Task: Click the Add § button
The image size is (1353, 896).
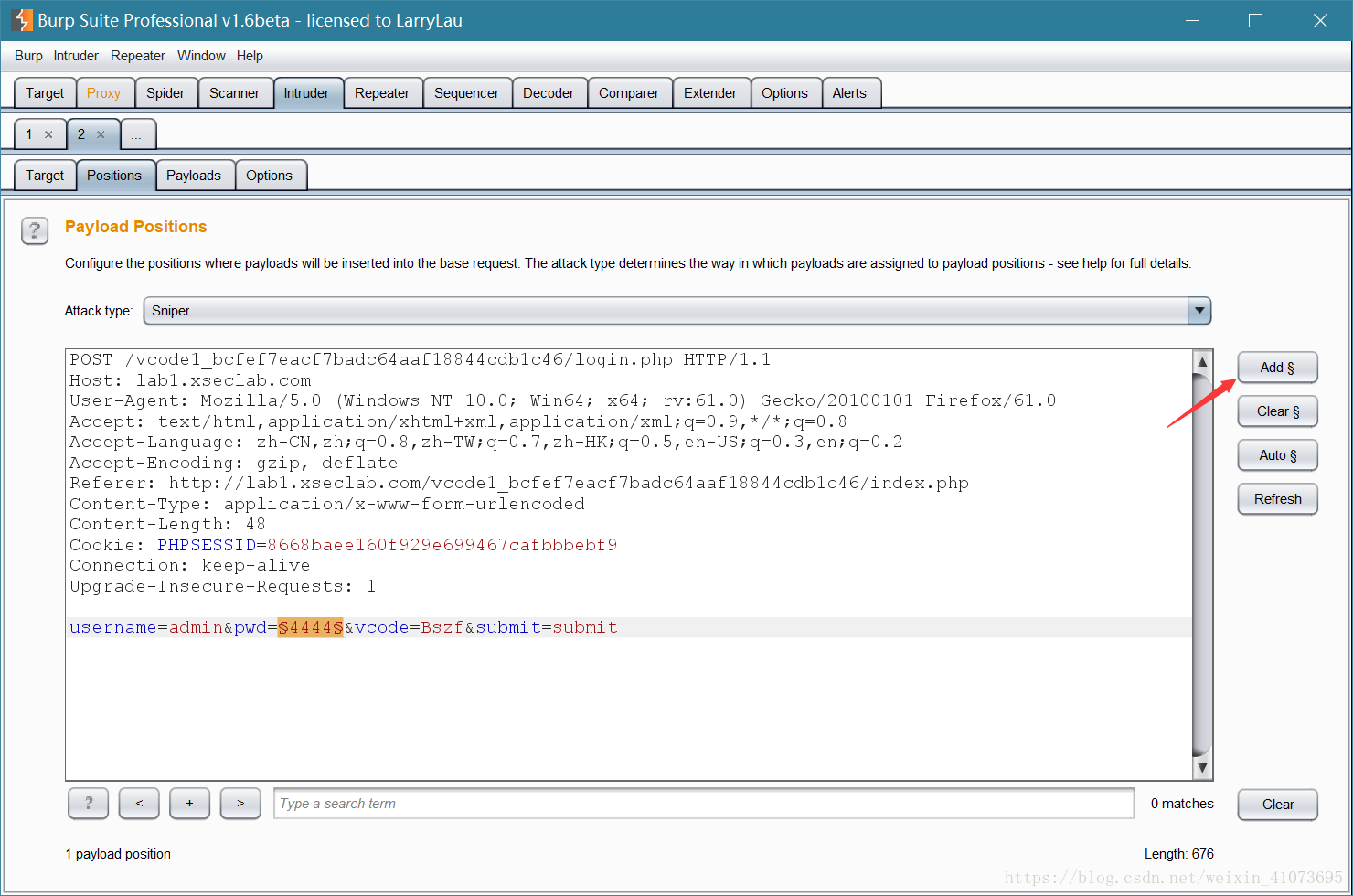Action: tap(1277, 368)
